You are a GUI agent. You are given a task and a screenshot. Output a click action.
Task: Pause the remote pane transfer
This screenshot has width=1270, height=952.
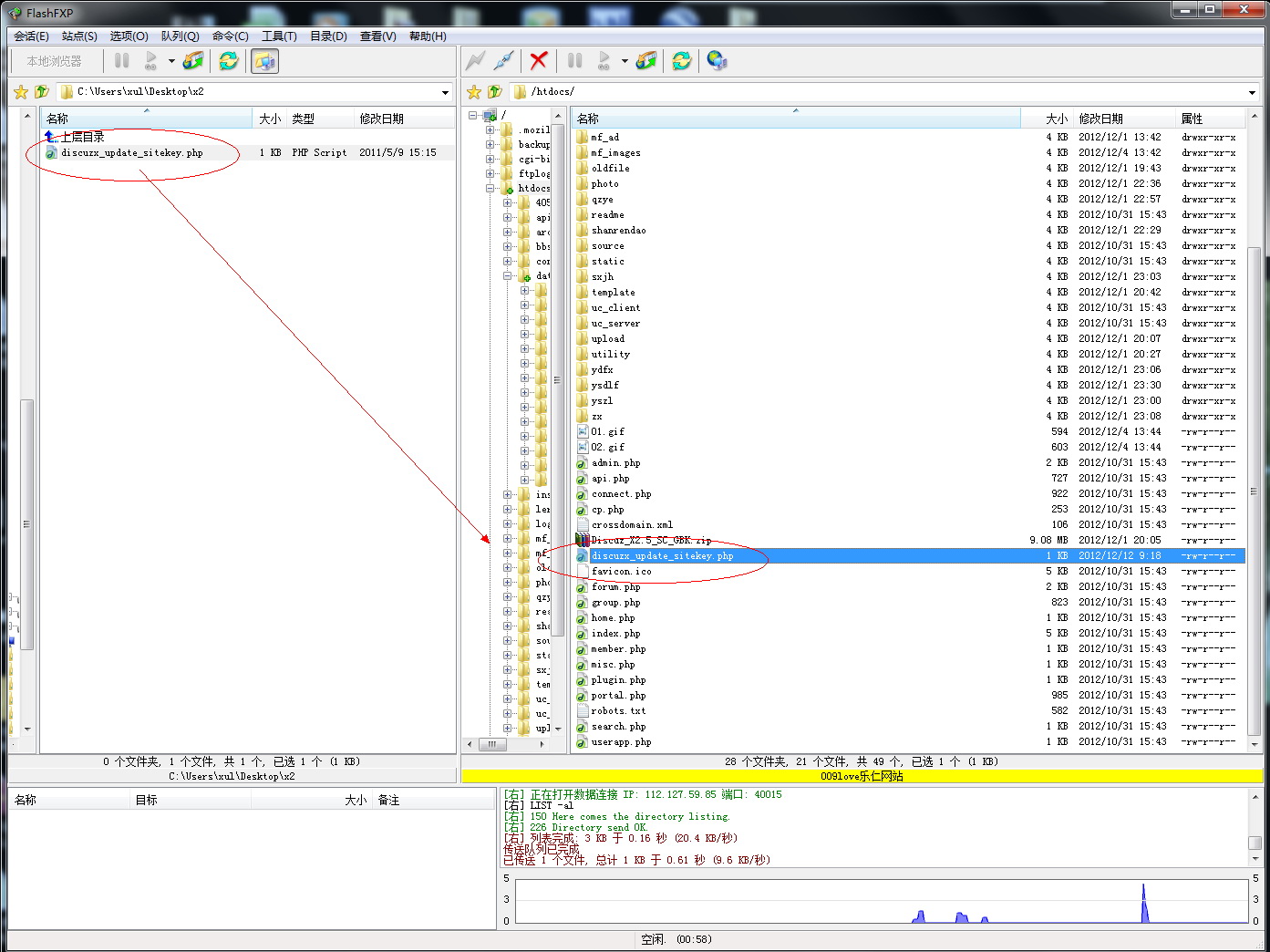click(x=574, y=61)
